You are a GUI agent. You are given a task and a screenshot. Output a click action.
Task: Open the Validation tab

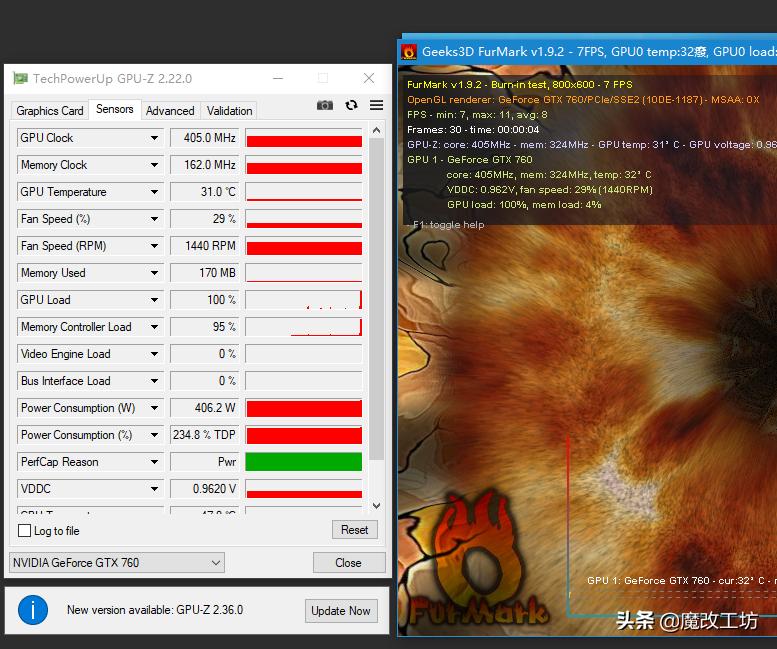(229, 110)
